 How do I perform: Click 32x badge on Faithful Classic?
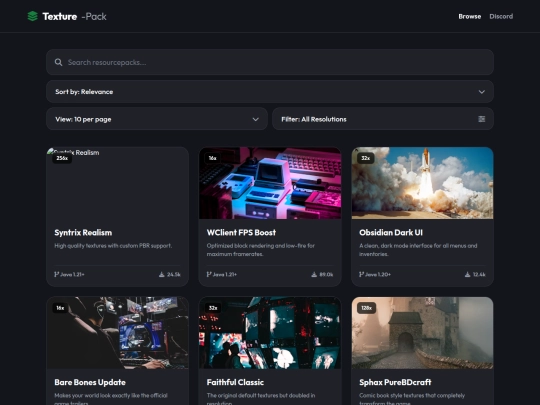click(213, 308)
